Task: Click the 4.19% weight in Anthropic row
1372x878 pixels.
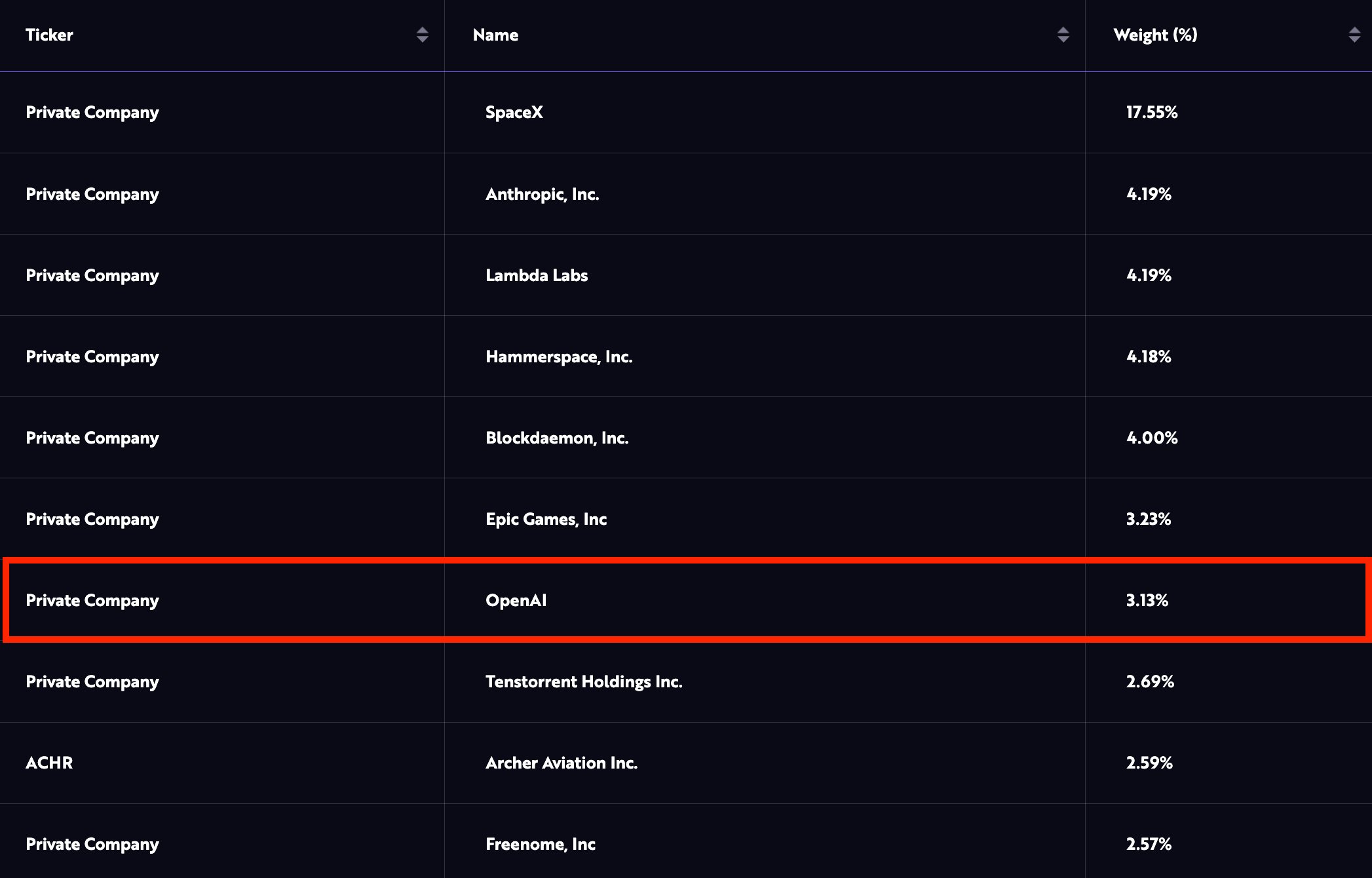Action: (1149, 194)
